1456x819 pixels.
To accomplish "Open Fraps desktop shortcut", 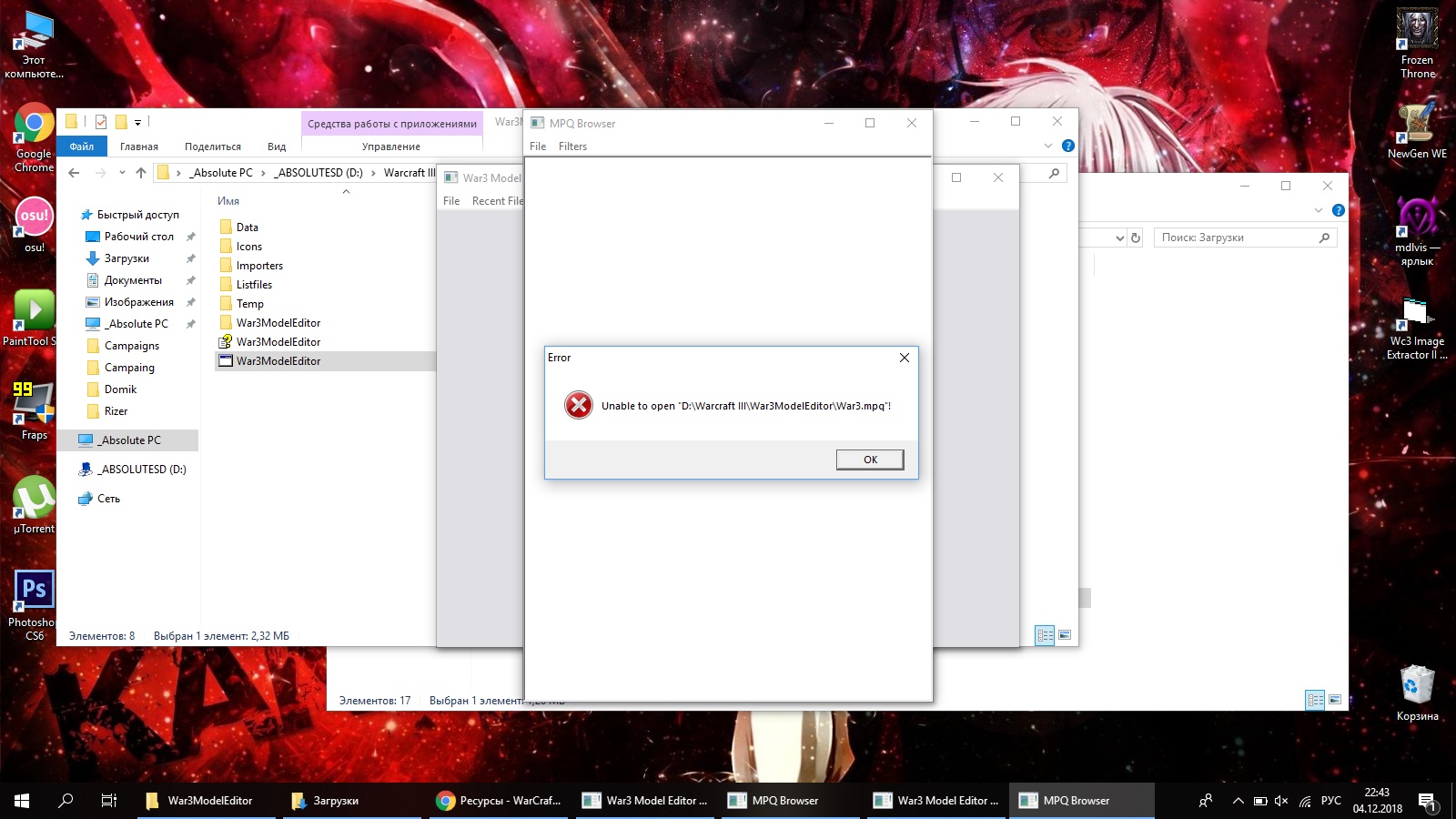I will (x=35, y=410).
